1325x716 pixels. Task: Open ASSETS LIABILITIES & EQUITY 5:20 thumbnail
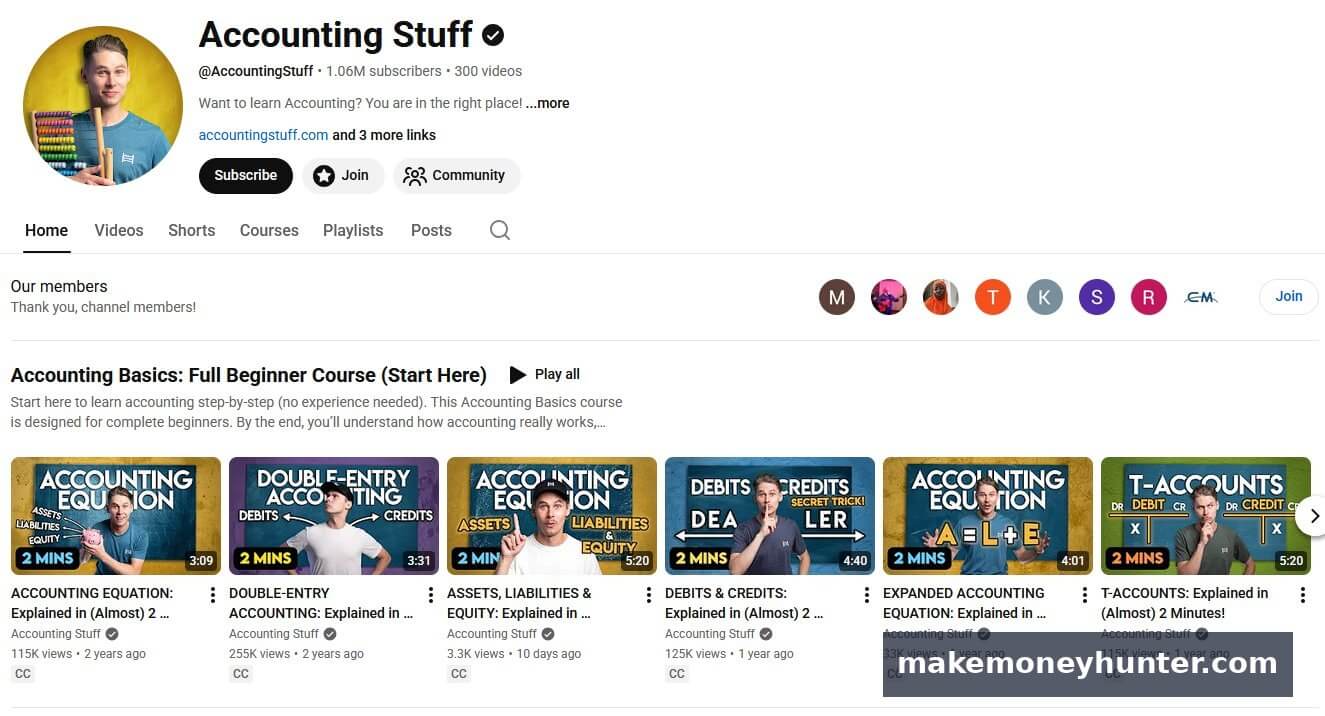click(552, 516)
